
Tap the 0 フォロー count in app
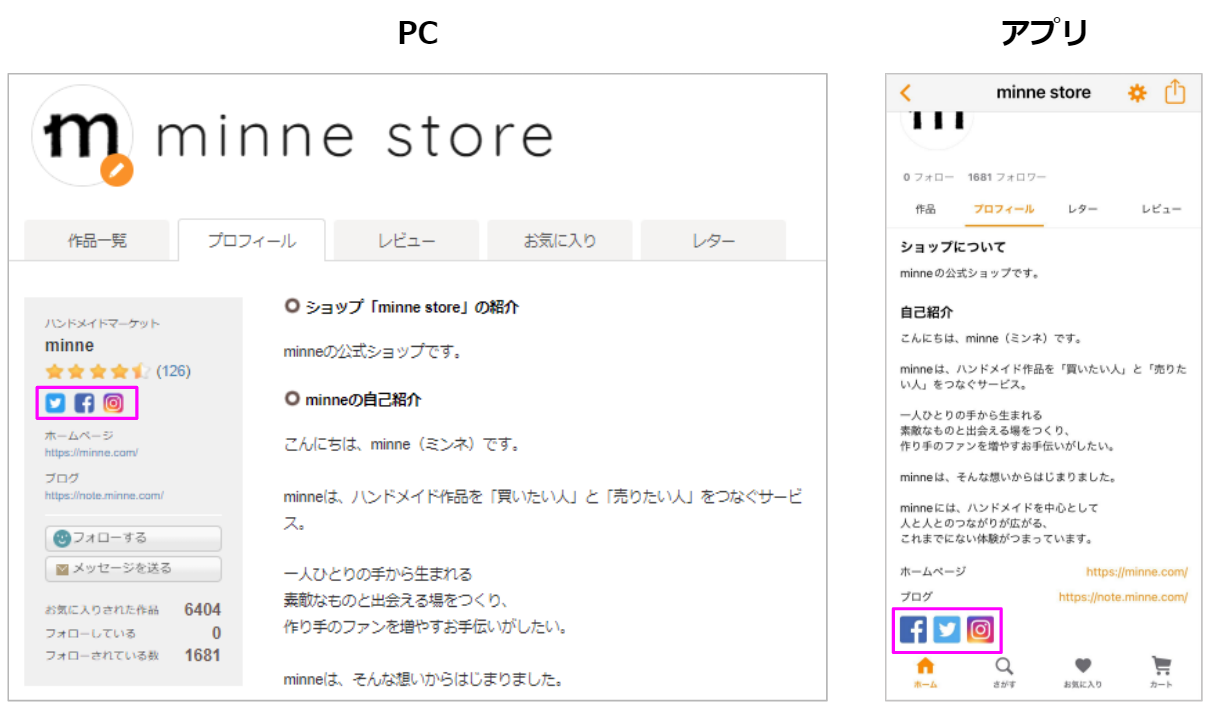point(928,177)
